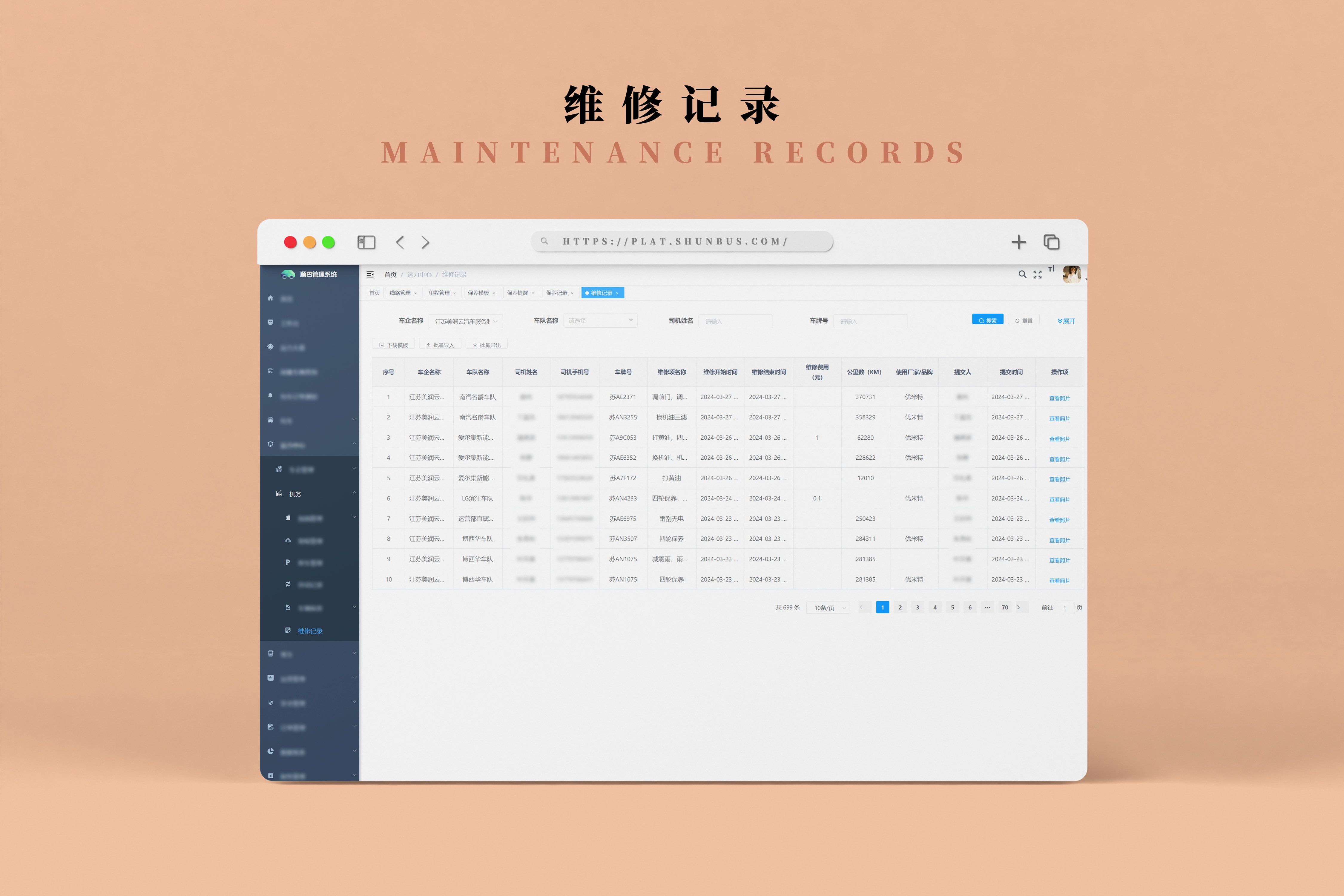This screenshot has height=896, width=1344.
Task: Open the browser tab overview icon
Action: (x=1051, y=242)
